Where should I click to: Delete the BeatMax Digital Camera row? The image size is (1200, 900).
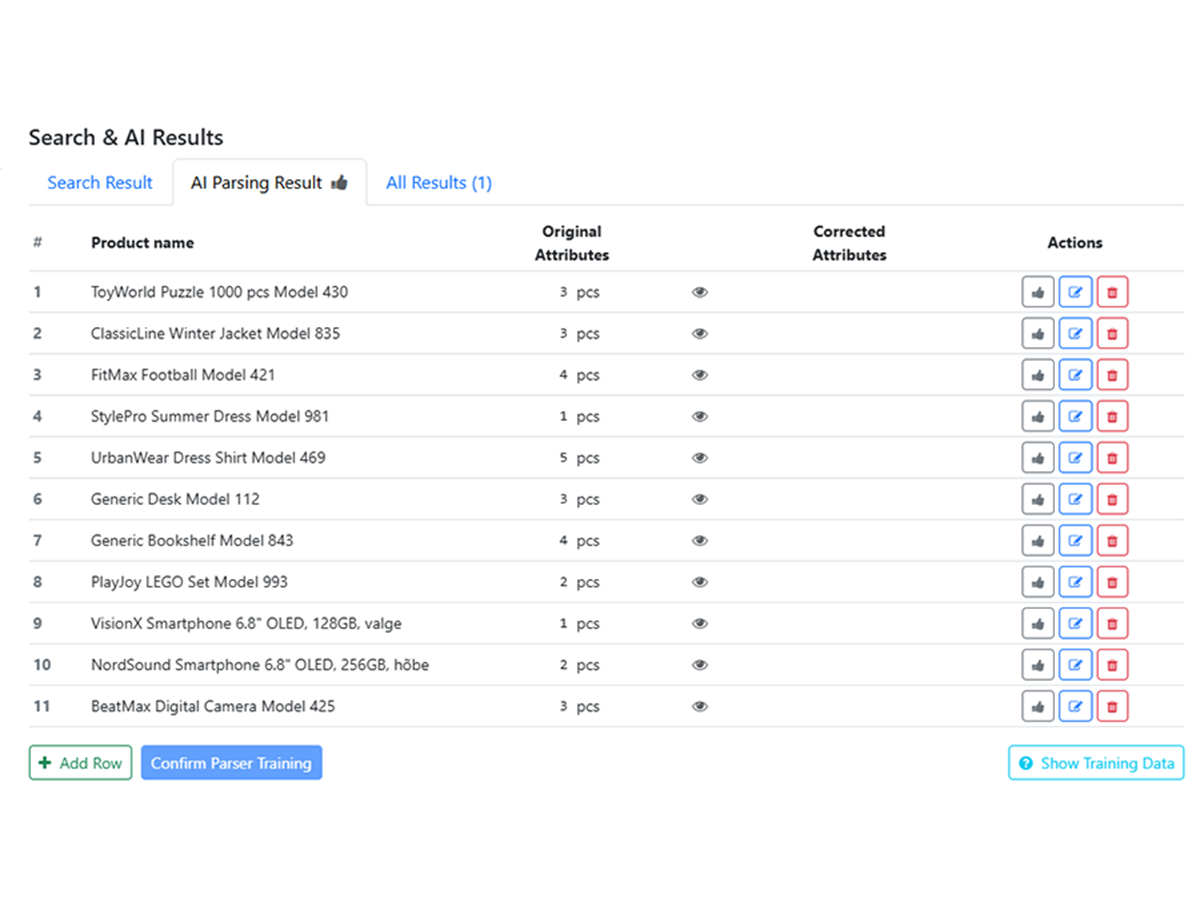(1112, 706)
